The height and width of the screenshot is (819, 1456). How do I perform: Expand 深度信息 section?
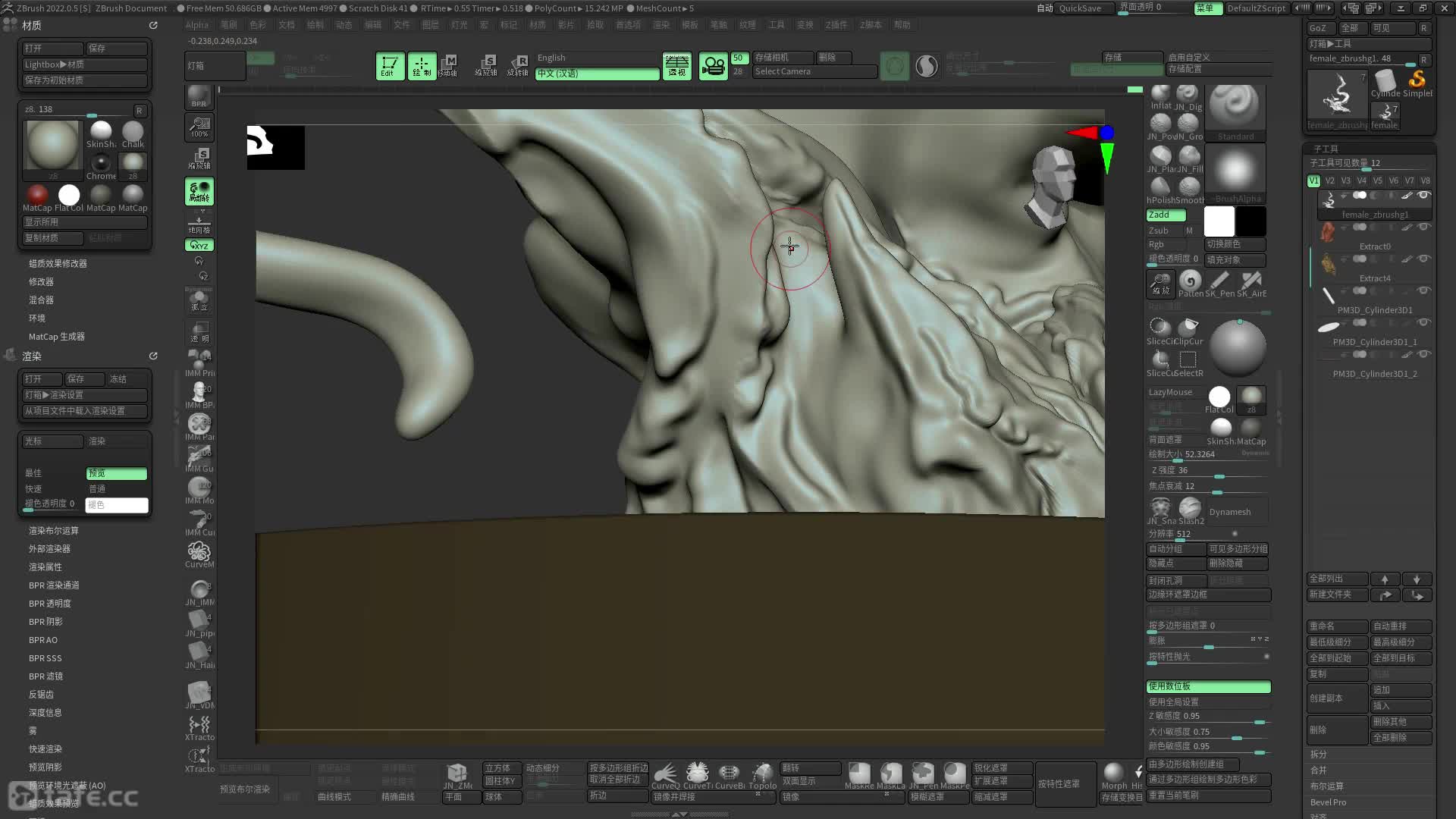pos(45,713)
